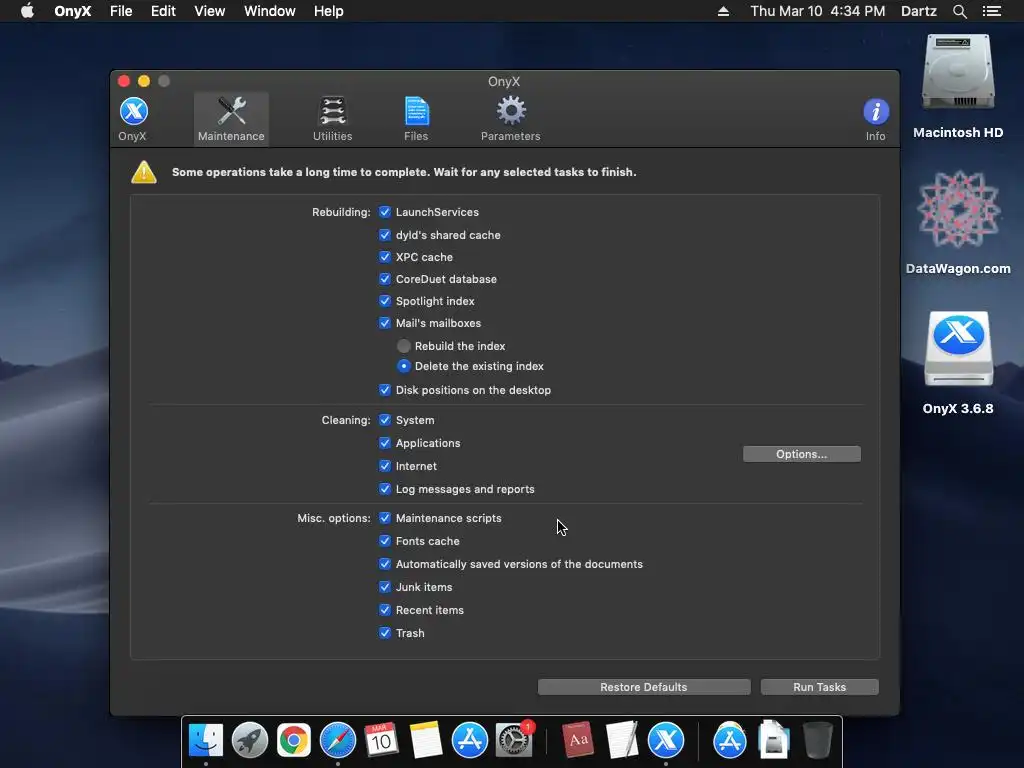This screenshot has height=768, width=1024.
Task: Toggle Disk positions on the desktop
Action: coord(385,390)
